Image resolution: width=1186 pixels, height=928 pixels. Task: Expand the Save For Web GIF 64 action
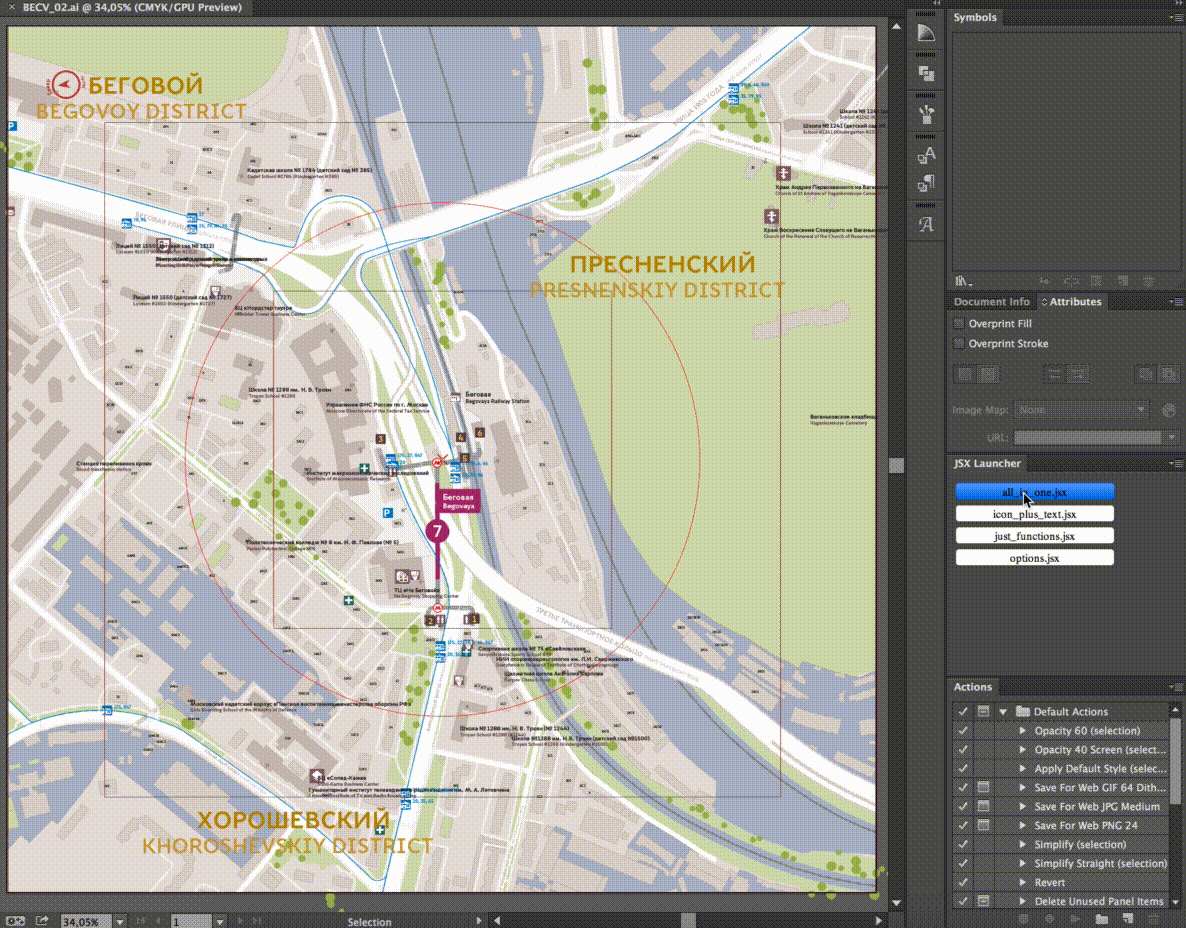tap(1023, 787)
